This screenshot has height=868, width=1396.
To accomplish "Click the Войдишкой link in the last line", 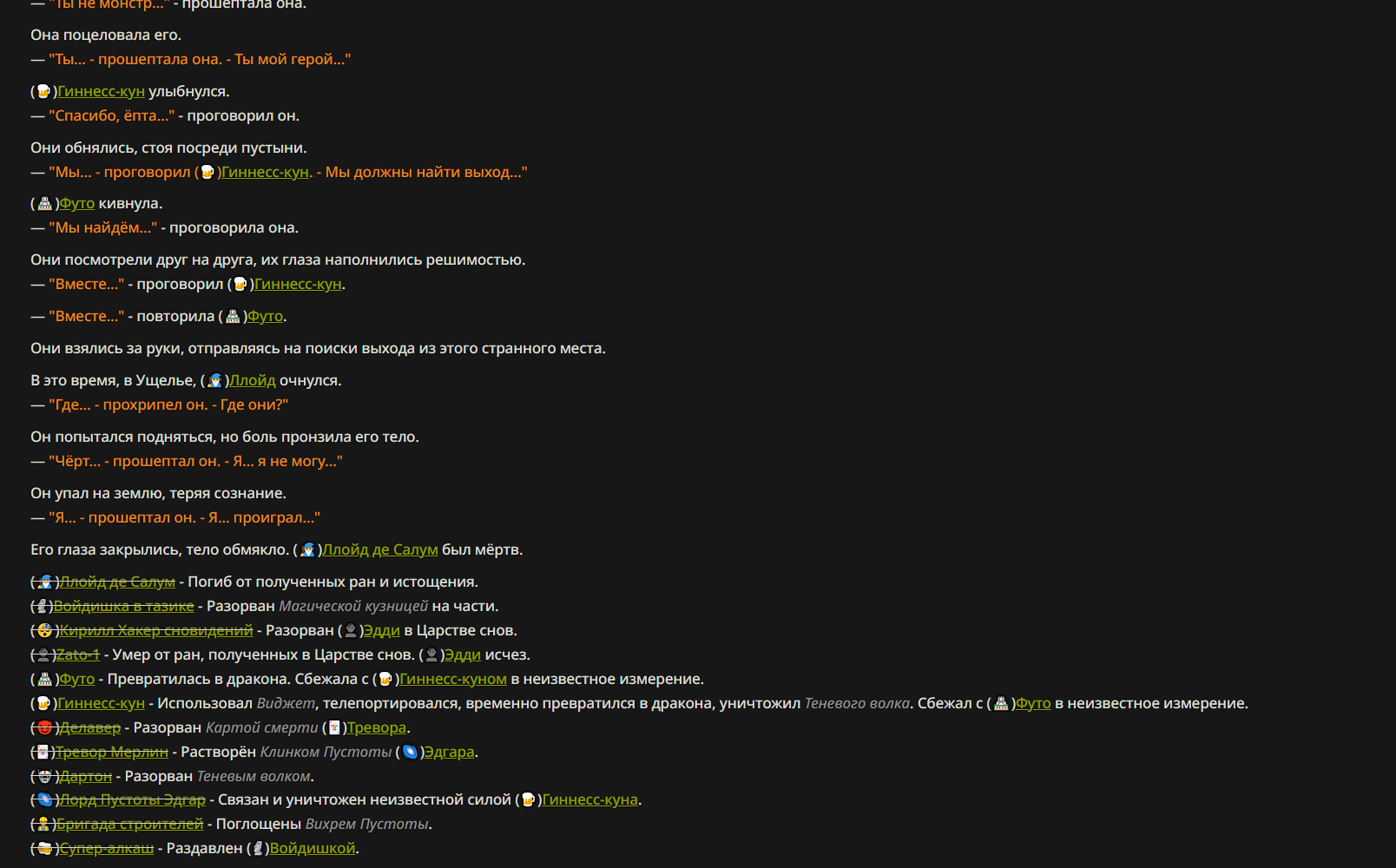I will pos(313,848).
